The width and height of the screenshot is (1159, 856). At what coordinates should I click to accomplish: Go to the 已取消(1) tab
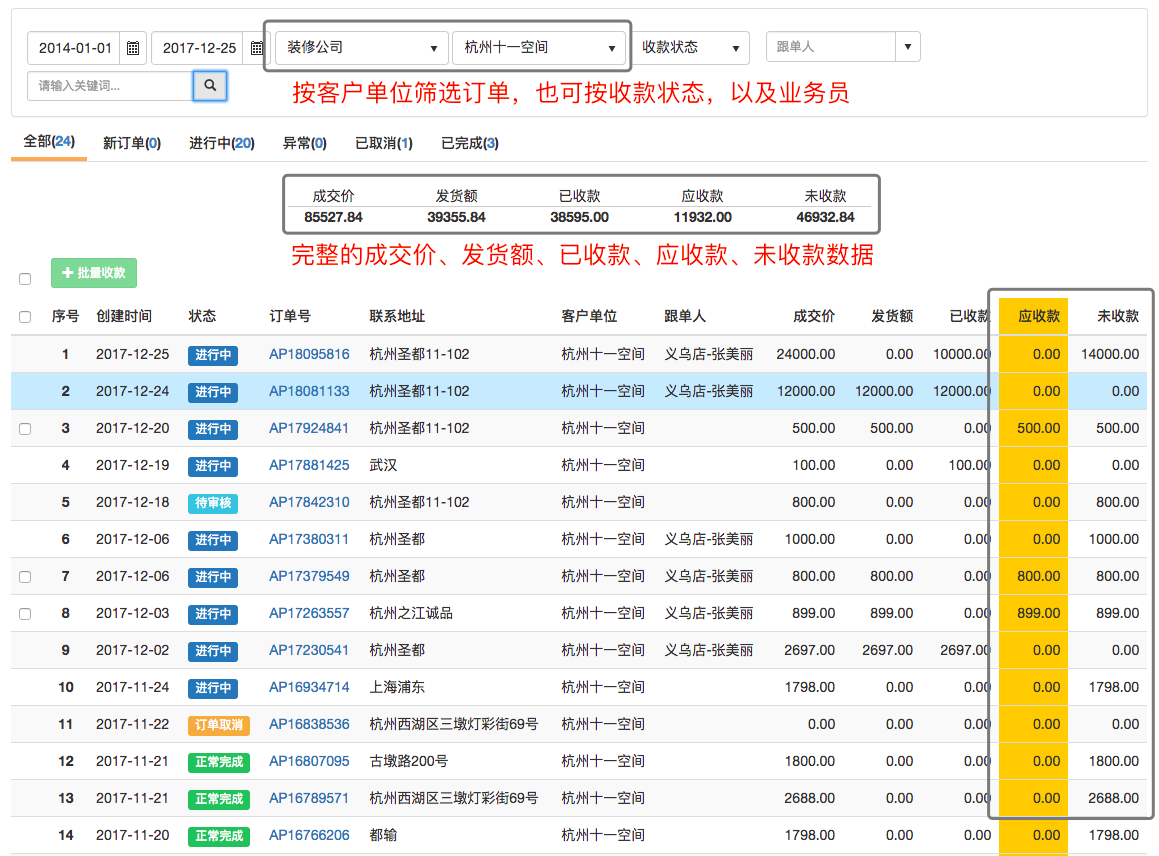coord(384,143)
